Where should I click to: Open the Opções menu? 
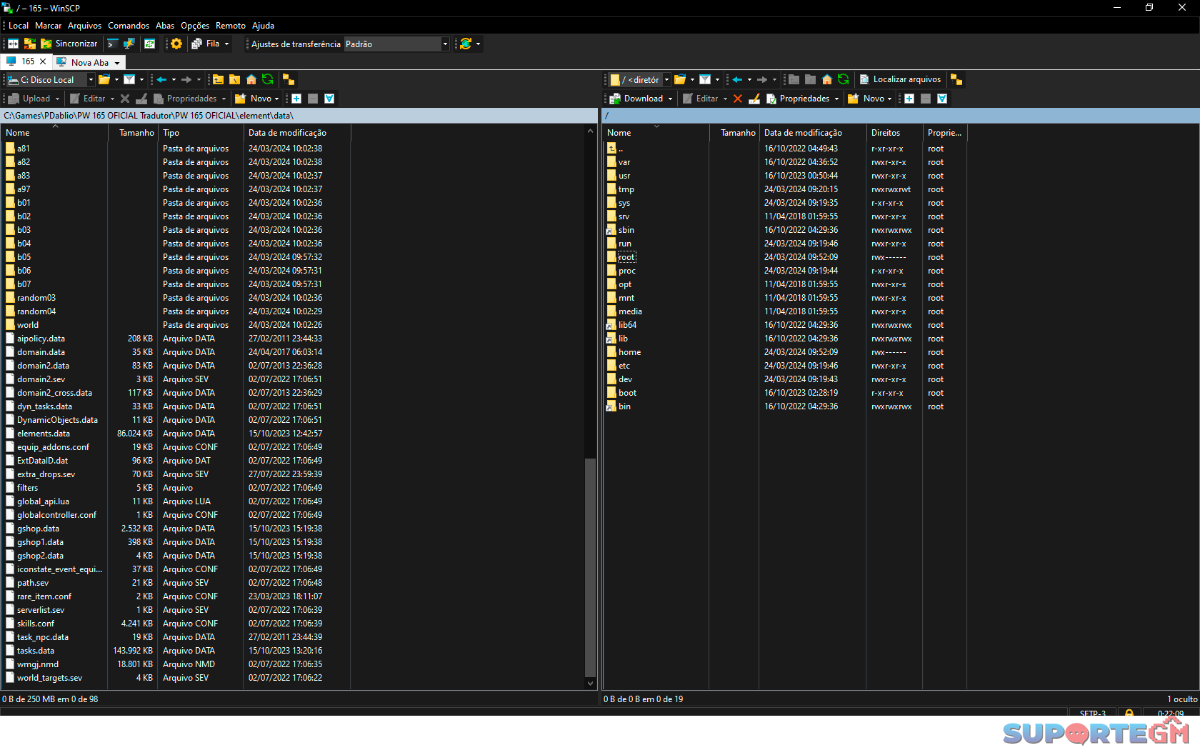coord(195,25)
